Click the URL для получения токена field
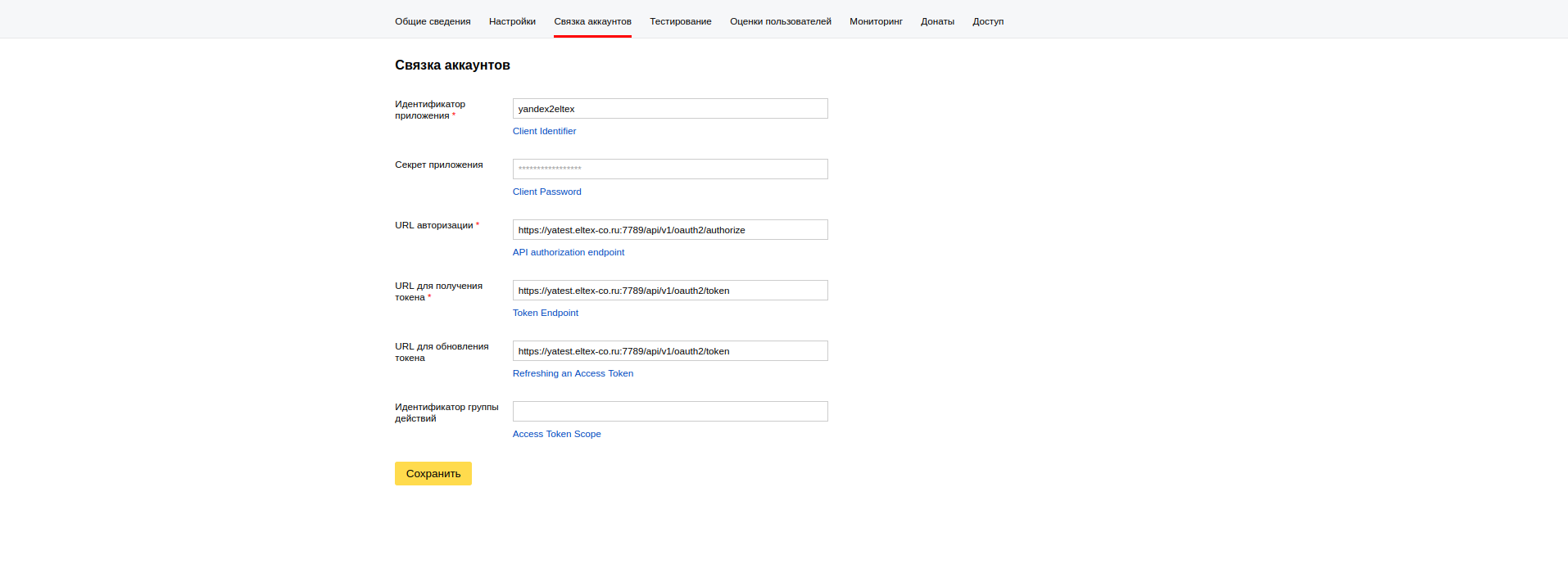 [x=669, y=291]
